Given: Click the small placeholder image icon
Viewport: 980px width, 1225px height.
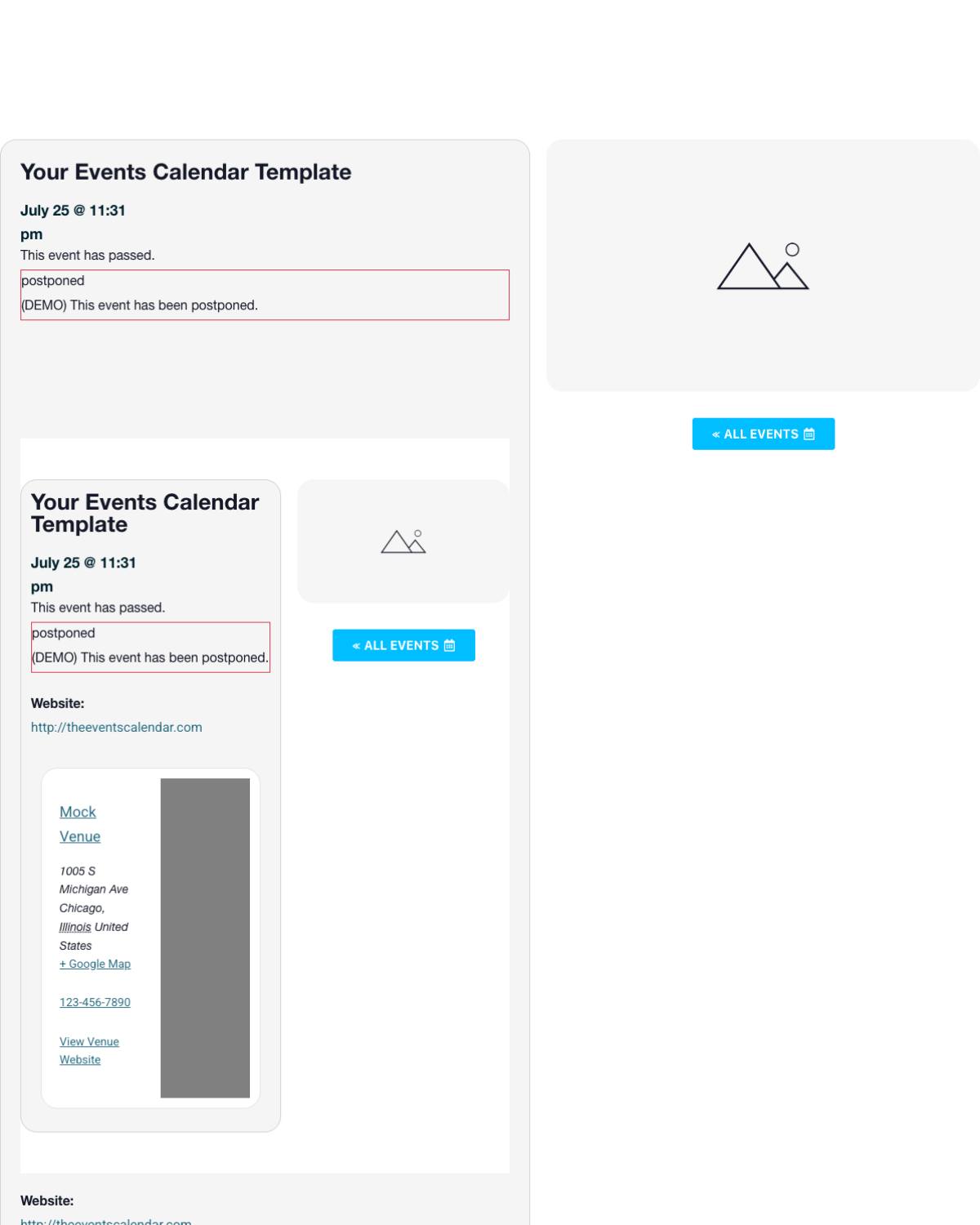Looking at the screenshot, I should pos(403,541).
